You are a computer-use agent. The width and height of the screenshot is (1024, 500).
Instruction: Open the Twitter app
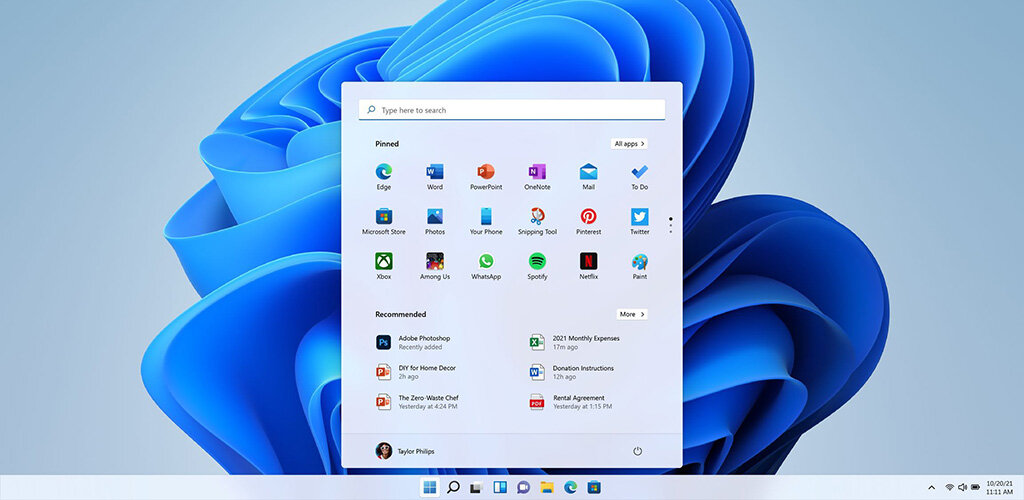(639, 221)
